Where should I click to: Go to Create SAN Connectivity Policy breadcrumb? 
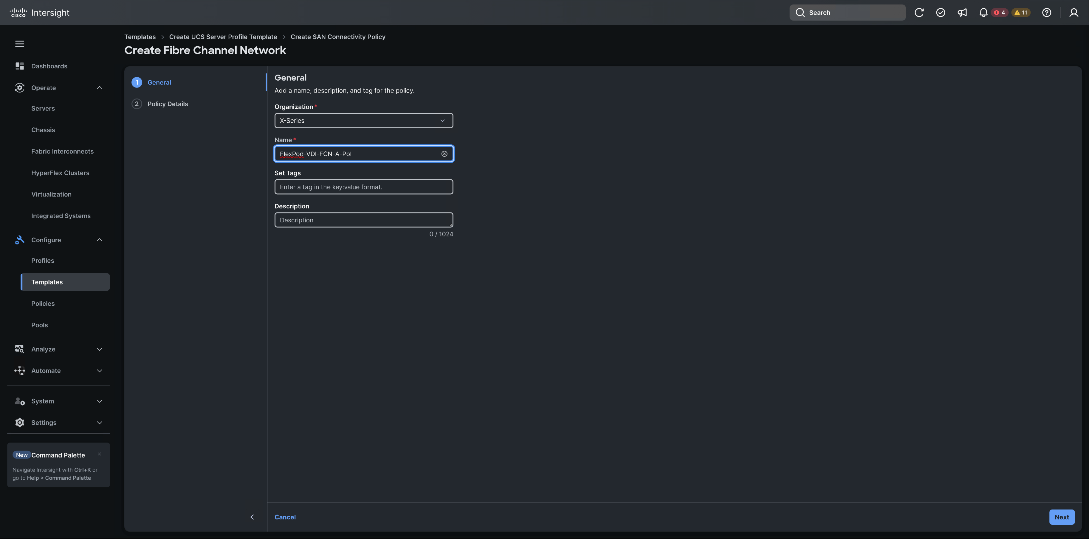pos(338,37)
